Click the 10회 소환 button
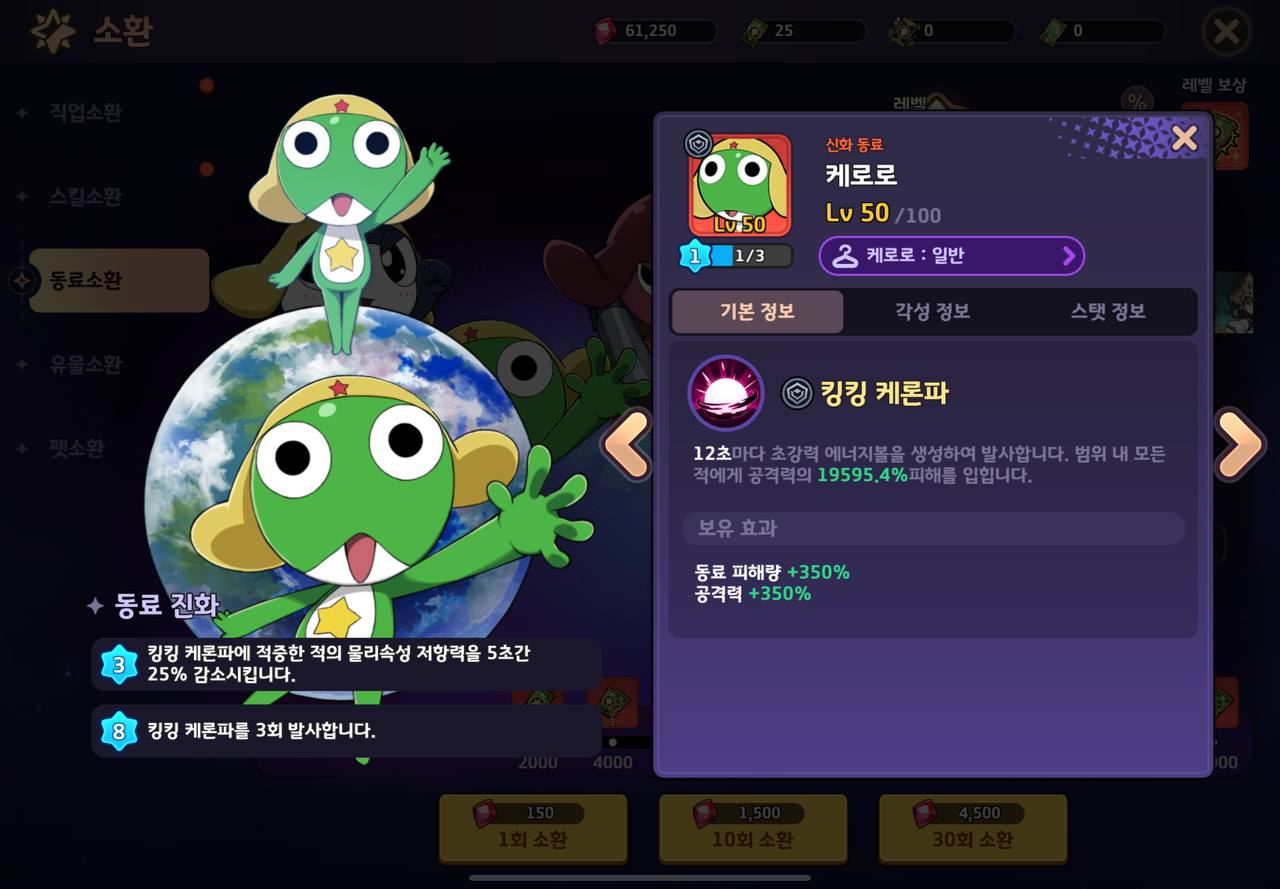 [x=752, y=828]
